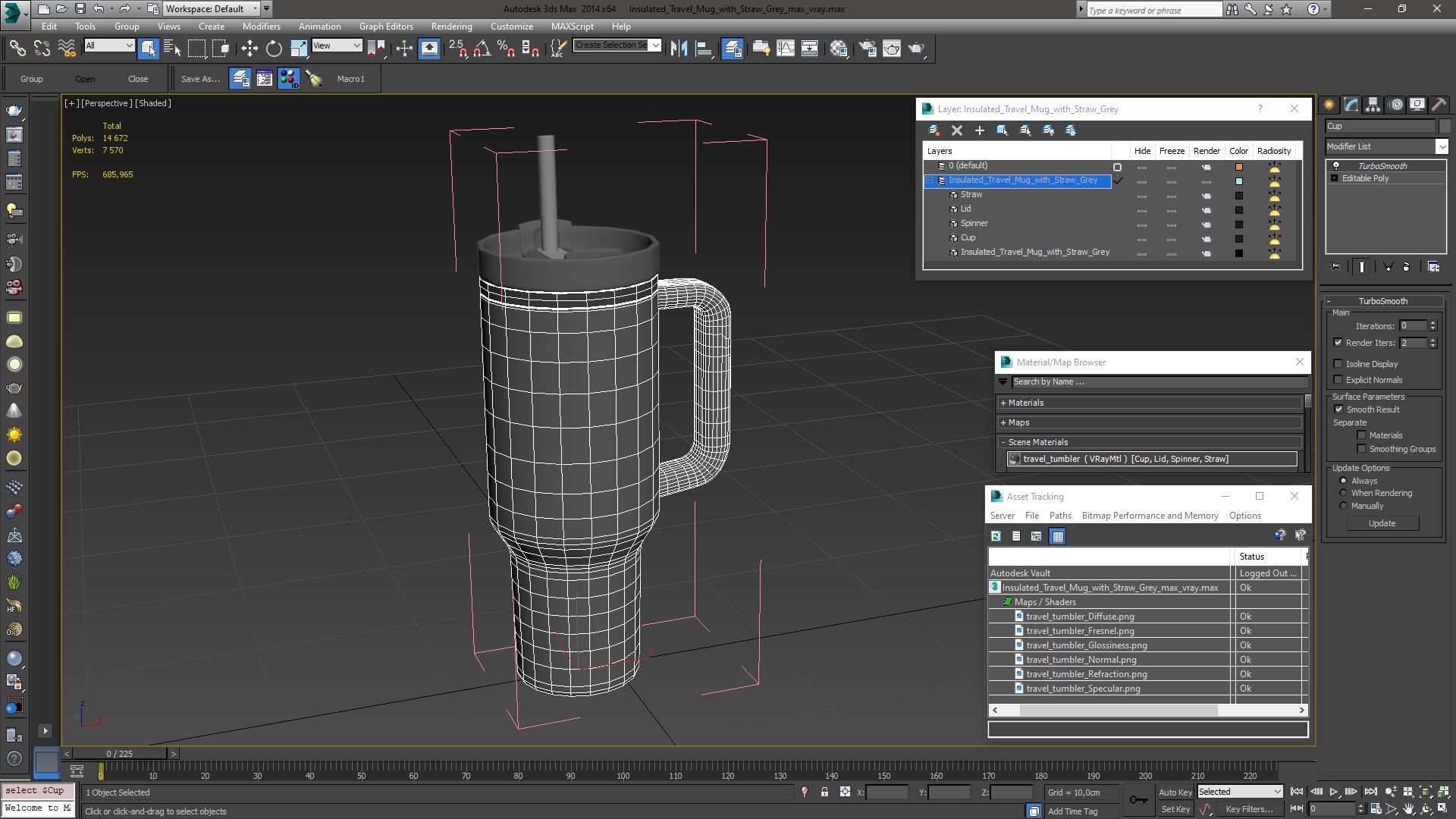Enable Isoline Display checkbox
This screenshot has height=819, width=1456.
[1338, 364]
